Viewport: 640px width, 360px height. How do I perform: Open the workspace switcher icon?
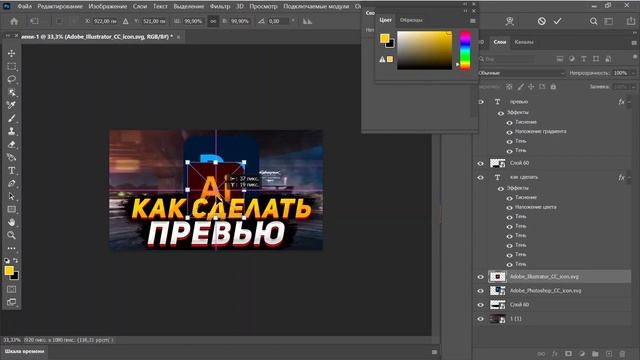(x=609, y=21)
